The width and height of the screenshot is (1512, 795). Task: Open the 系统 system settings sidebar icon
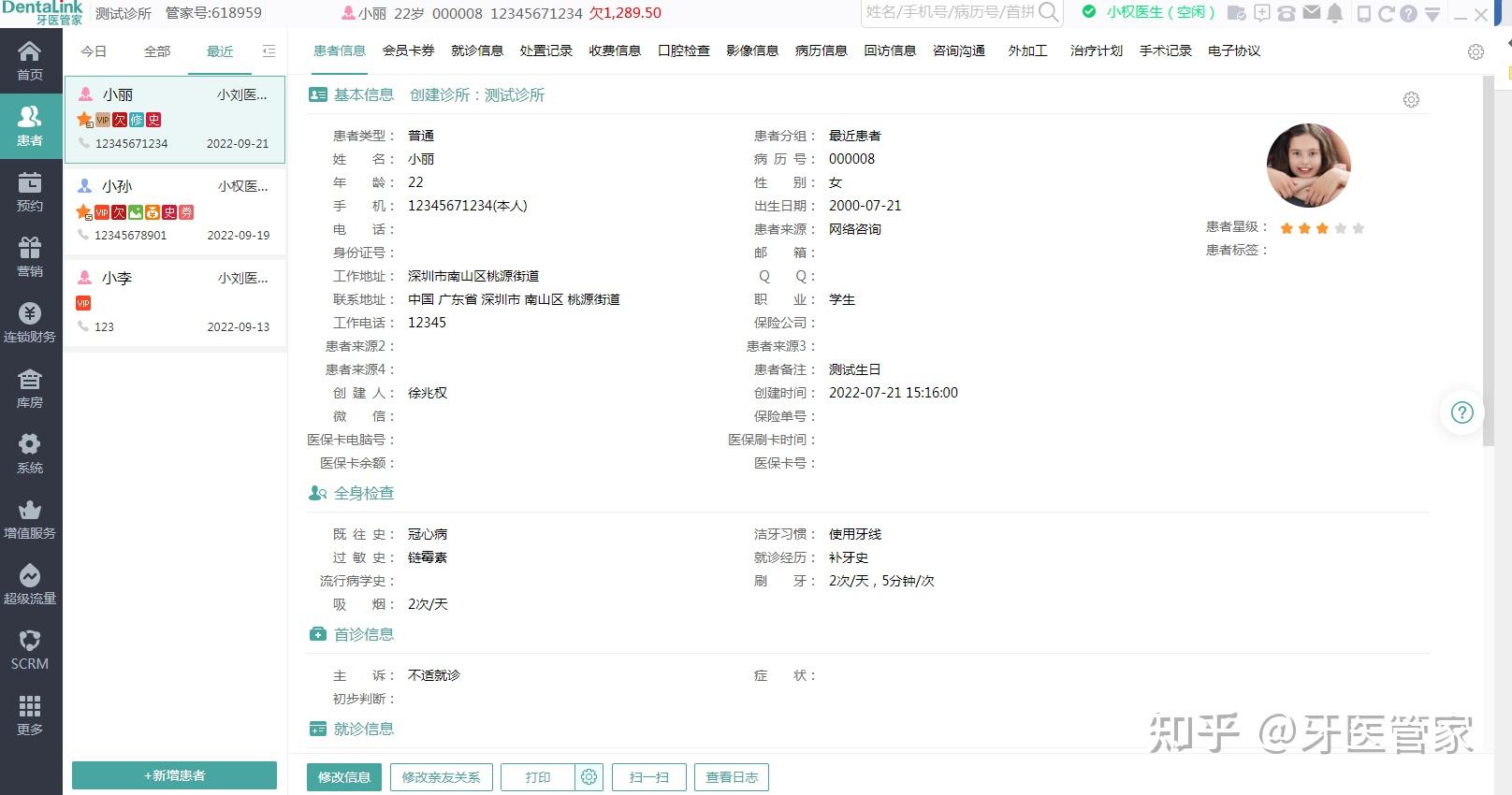pos(30,454)
